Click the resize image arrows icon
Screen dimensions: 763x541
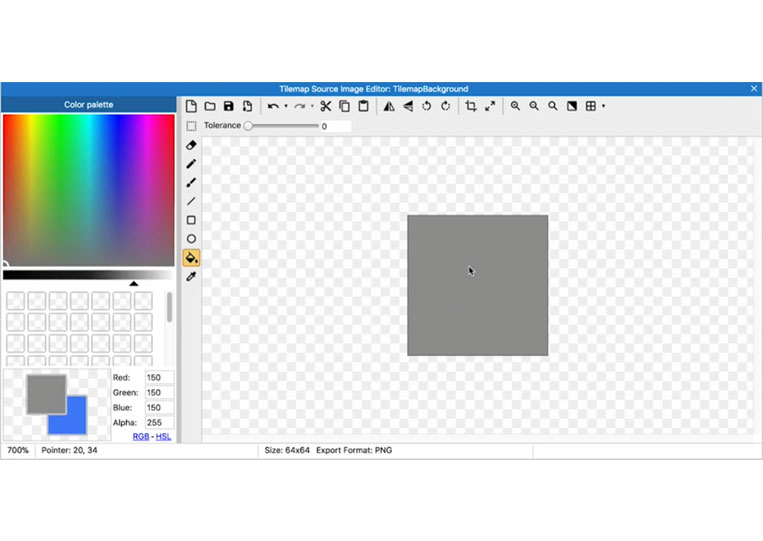coord(490,106)
